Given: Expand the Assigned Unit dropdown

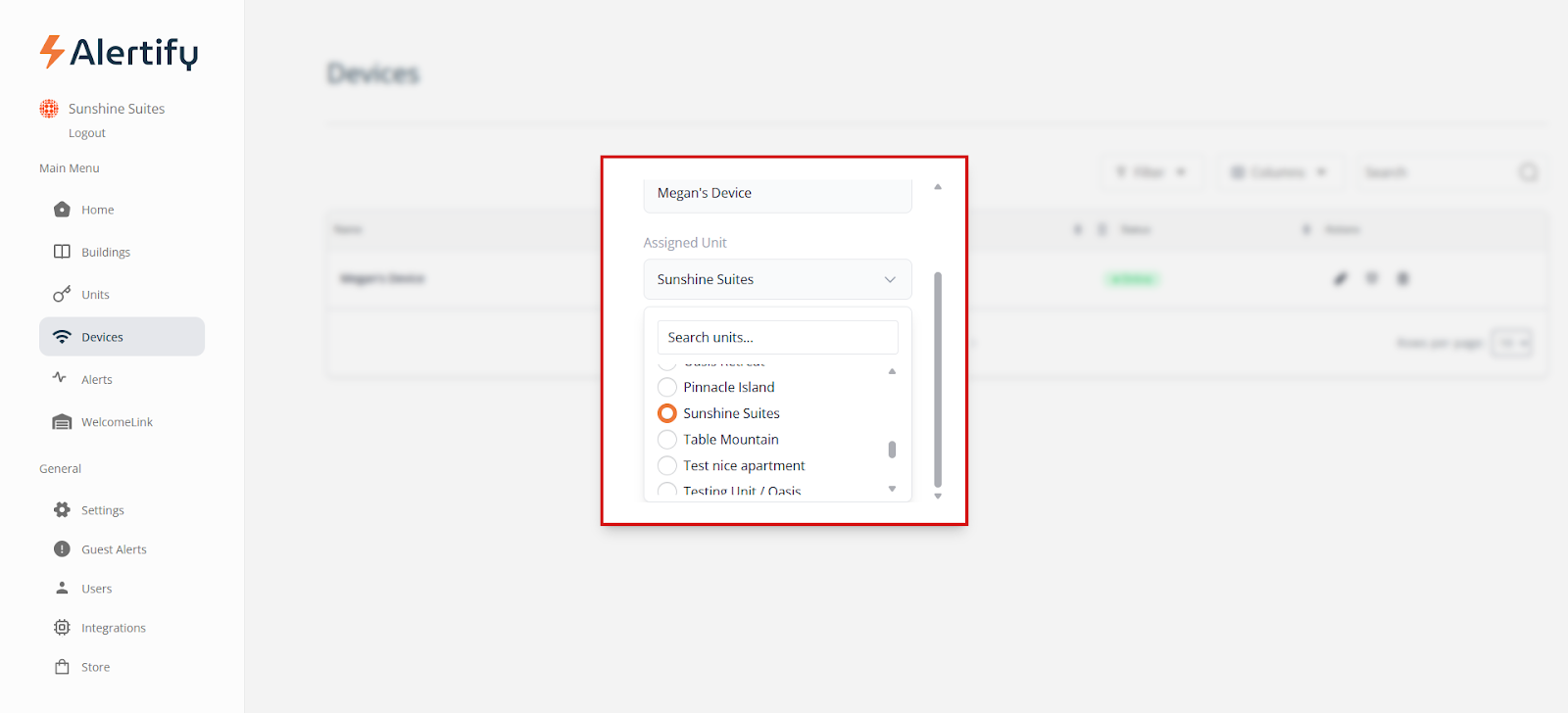Looking at the screenshot, I should tap(777, 279).
